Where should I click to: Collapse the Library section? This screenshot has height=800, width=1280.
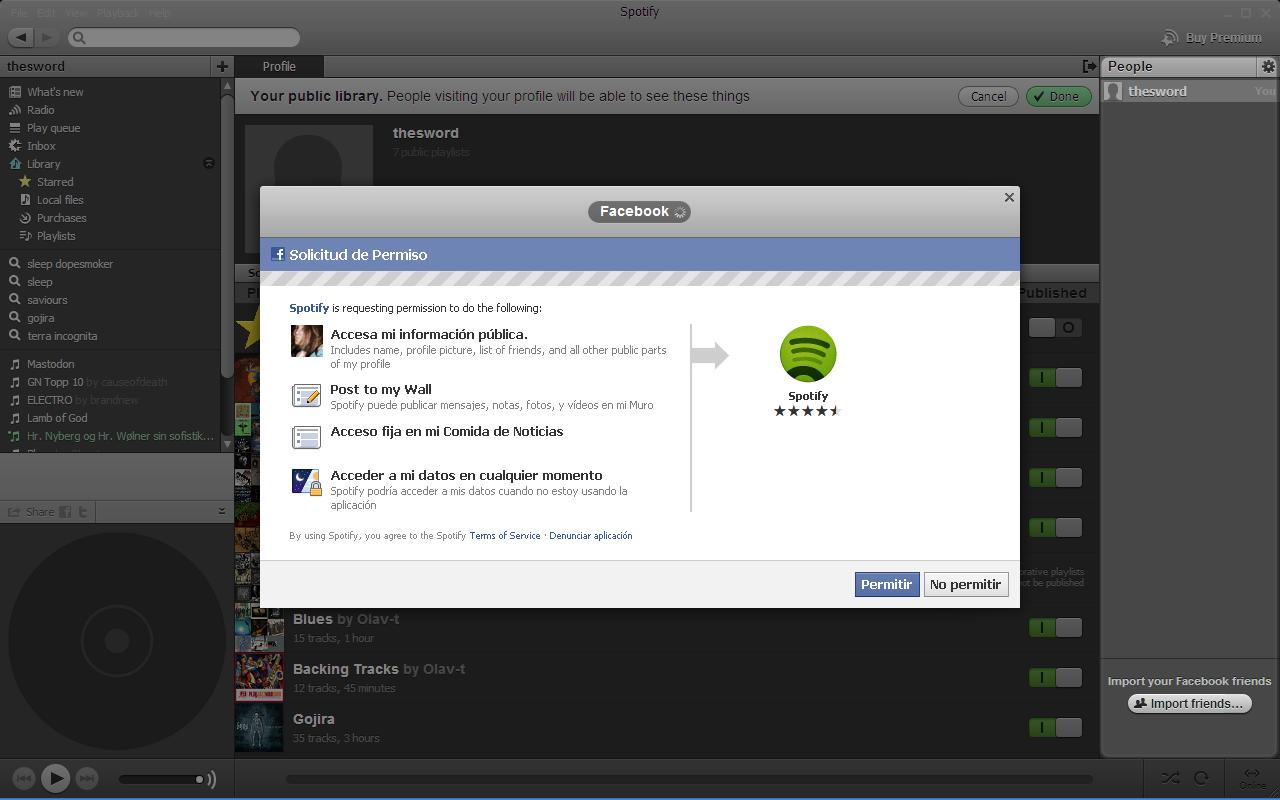coord(209,163)
